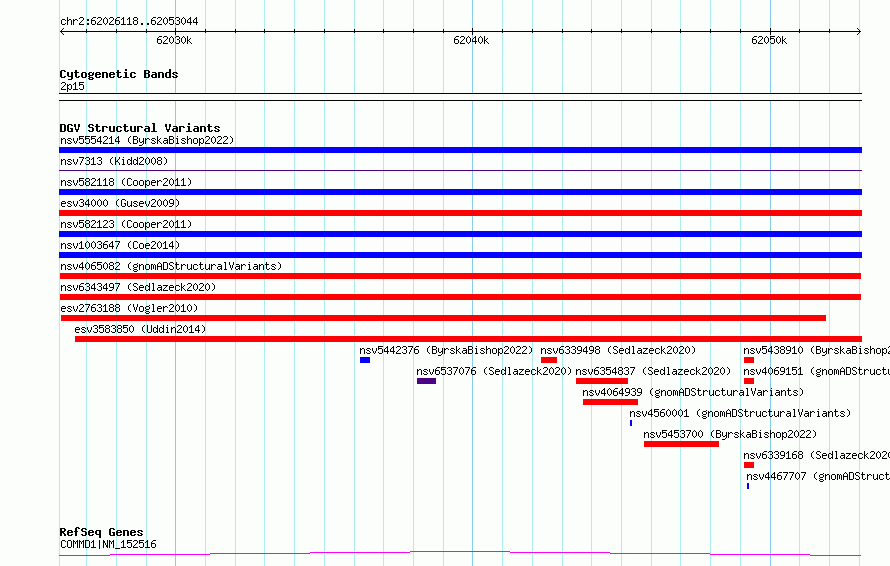Click the red bar under nsv5453700
Image resolution: width=890 pixels, height=566 pixels.
pyautogui.click(x=681, y=444)
